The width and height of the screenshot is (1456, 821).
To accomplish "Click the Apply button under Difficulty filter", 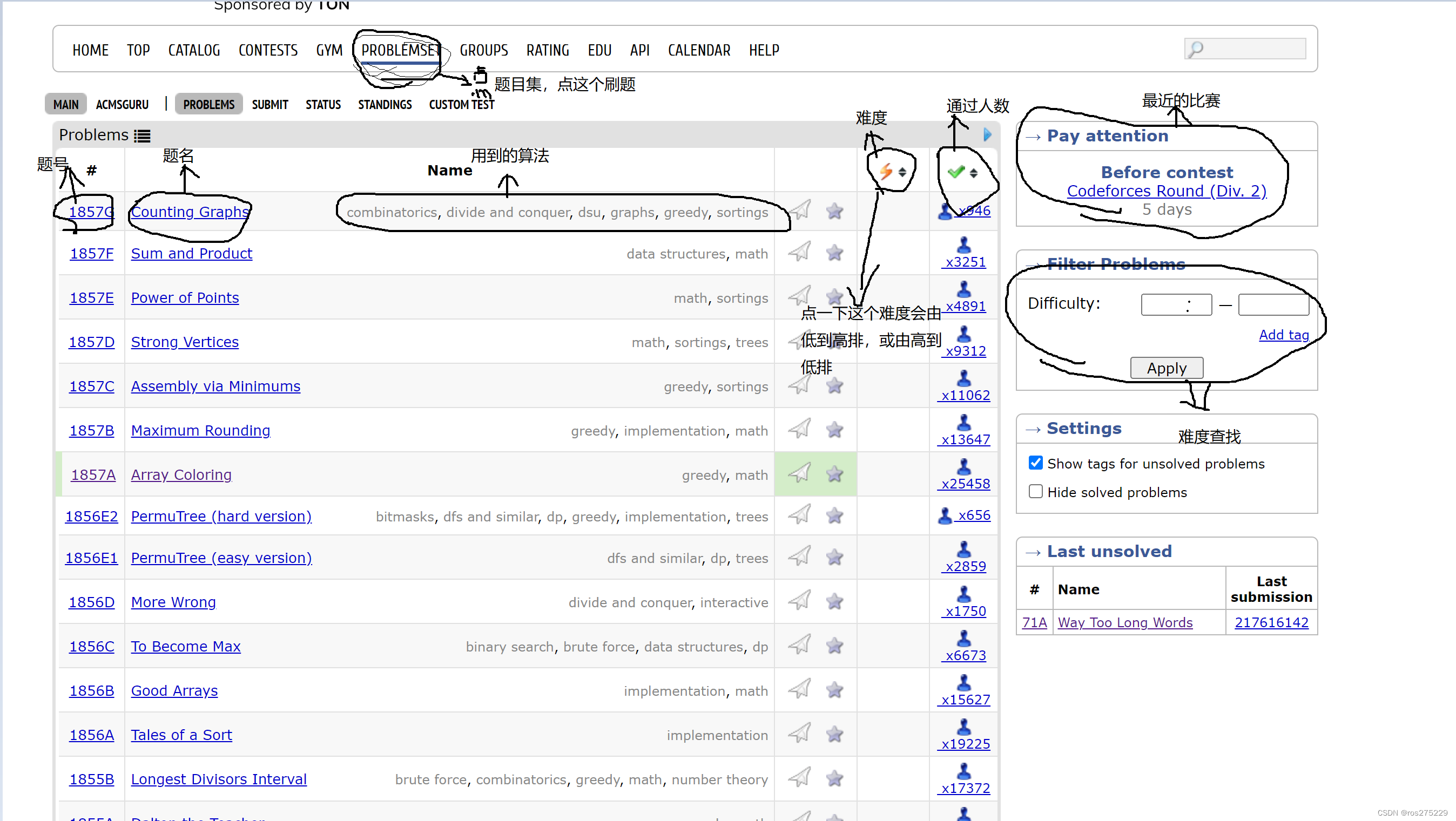I will tap(1166, 367).
